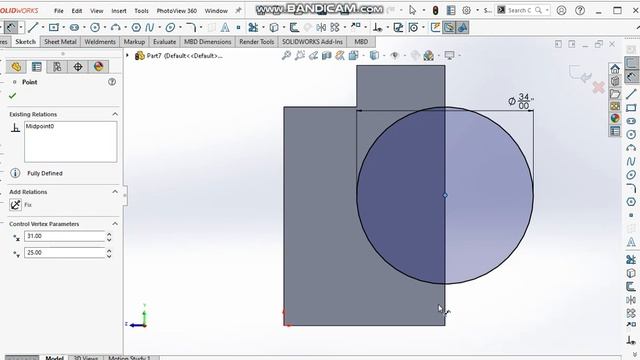640x360 pixels.
Task: Click the Rapid Sketch icon
Action: [x=436, y=27]
